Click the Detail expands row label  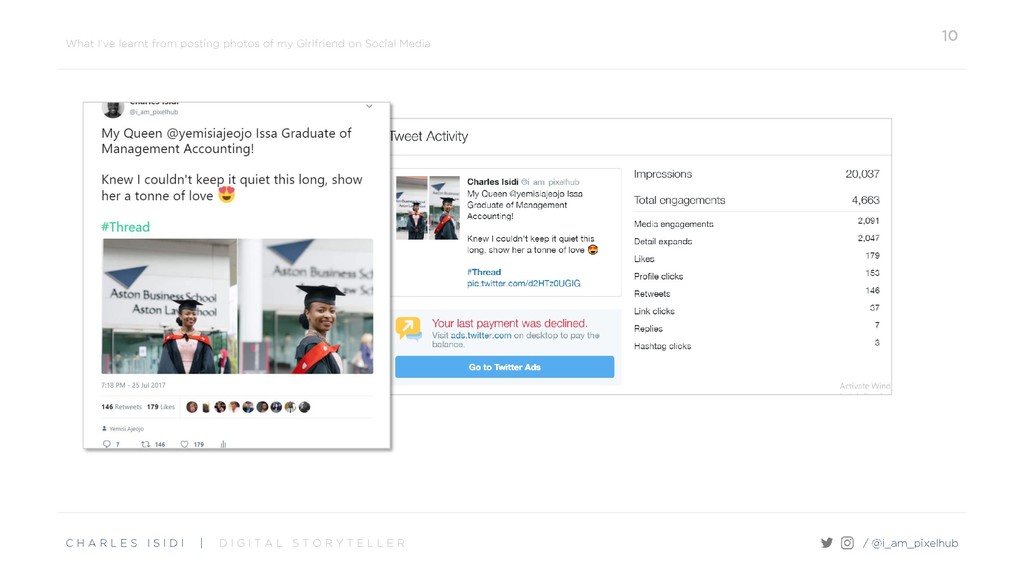coord(663,242)
